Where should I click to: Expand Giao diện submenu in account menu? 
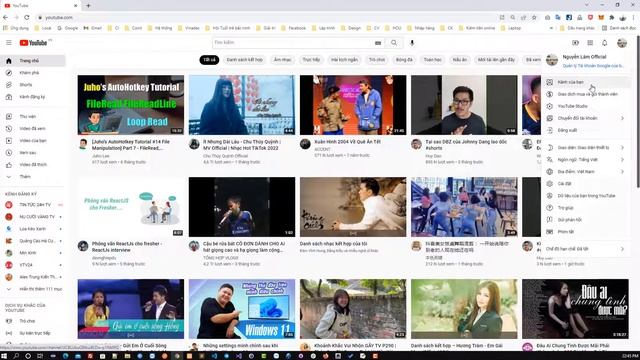586,147
